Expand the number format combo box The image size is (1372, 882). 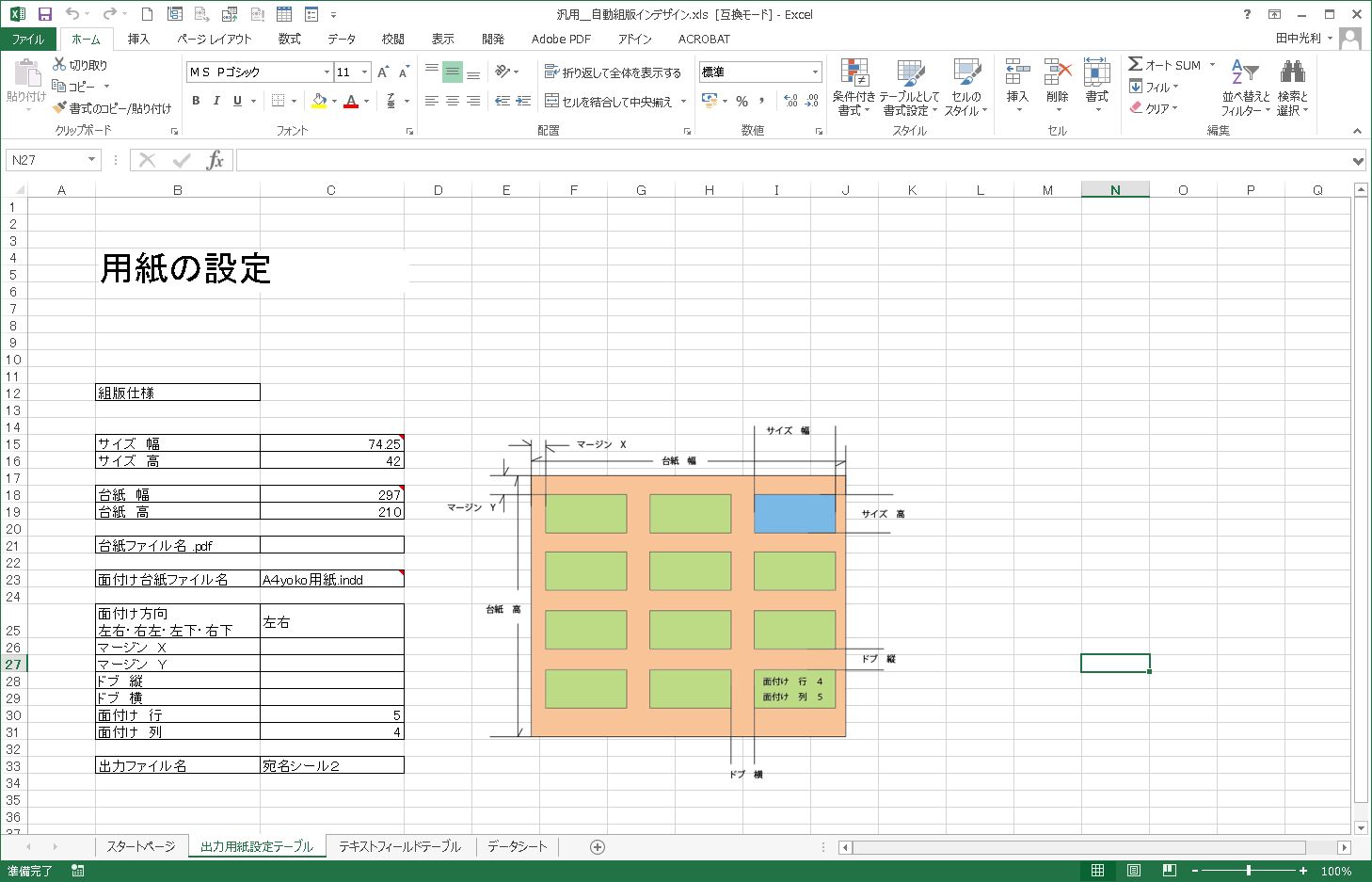(x=815, y=72)
